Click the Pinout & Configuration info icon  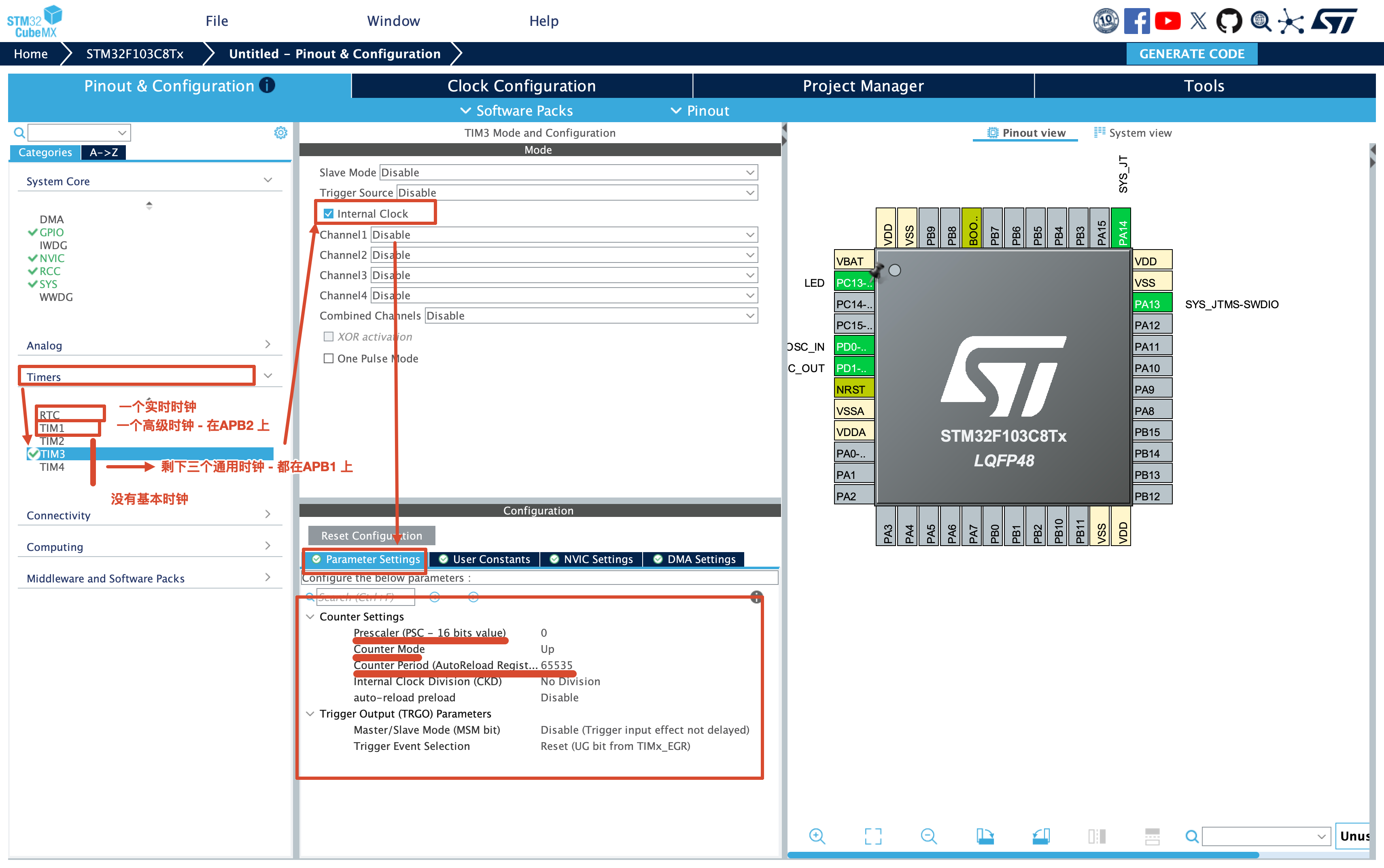coord(267,85)
